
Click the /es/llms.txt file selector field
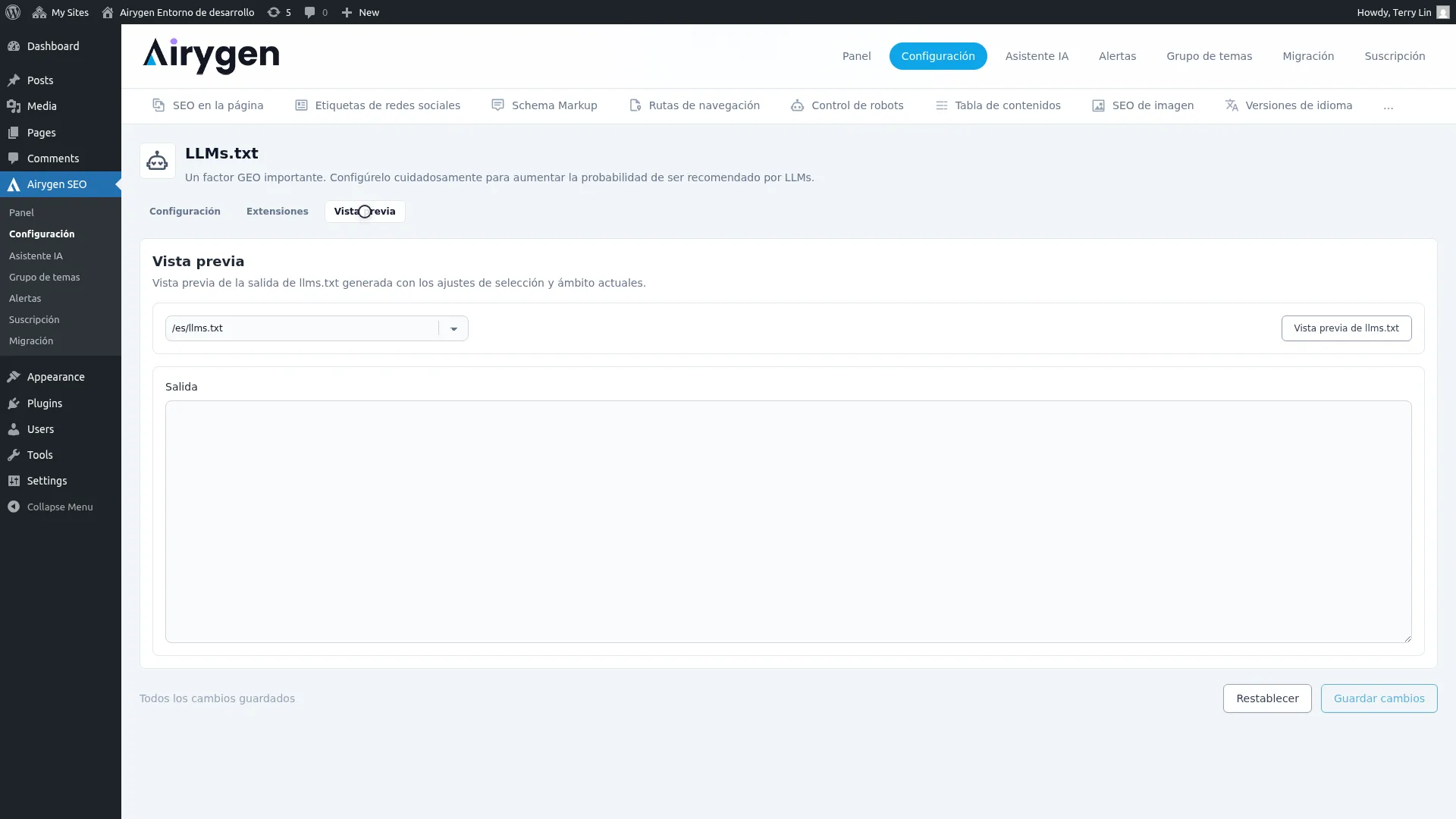click(317, 328)
